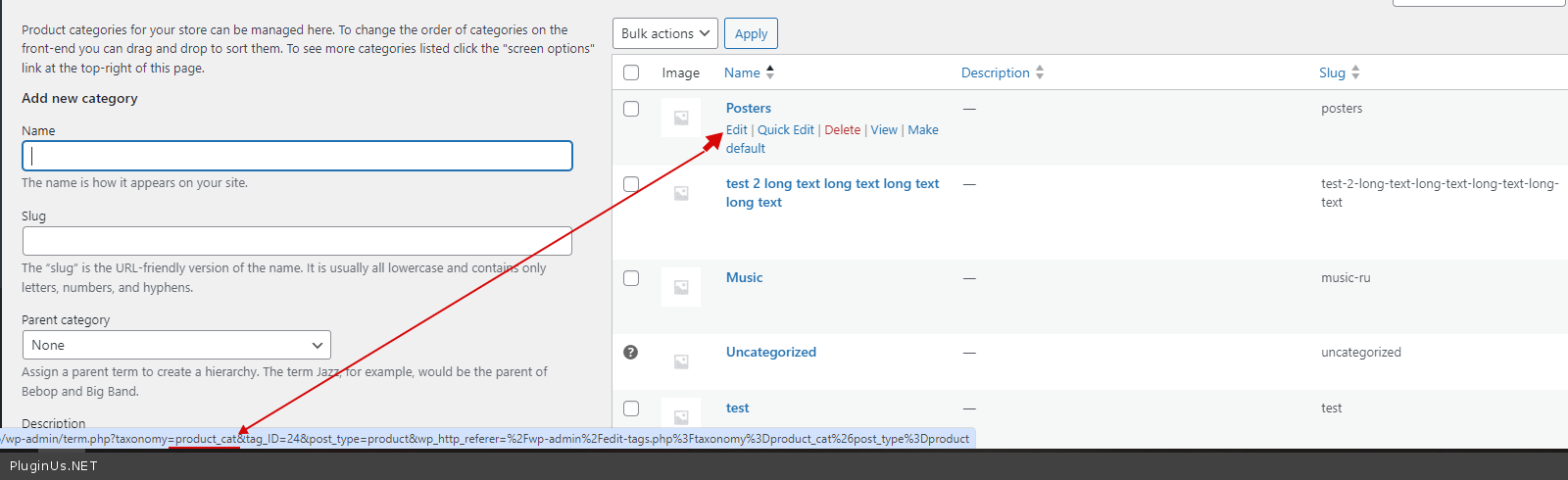This screenshot has height=480, width=1568.
Task: Expand the Parent category dropdown
Action: click(x=176, y=345)
